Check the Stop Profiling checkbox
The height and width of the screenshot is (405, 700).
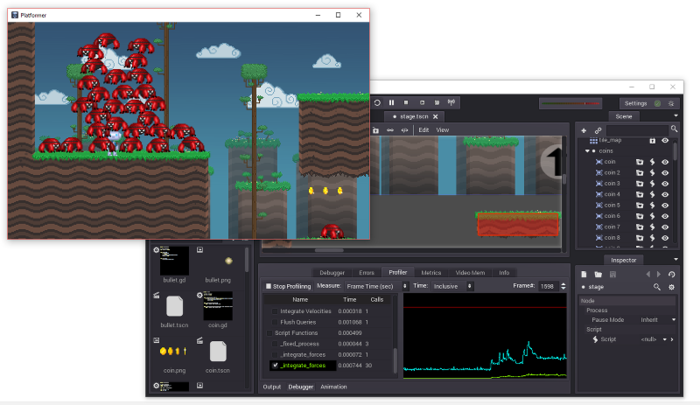point(268,286)
